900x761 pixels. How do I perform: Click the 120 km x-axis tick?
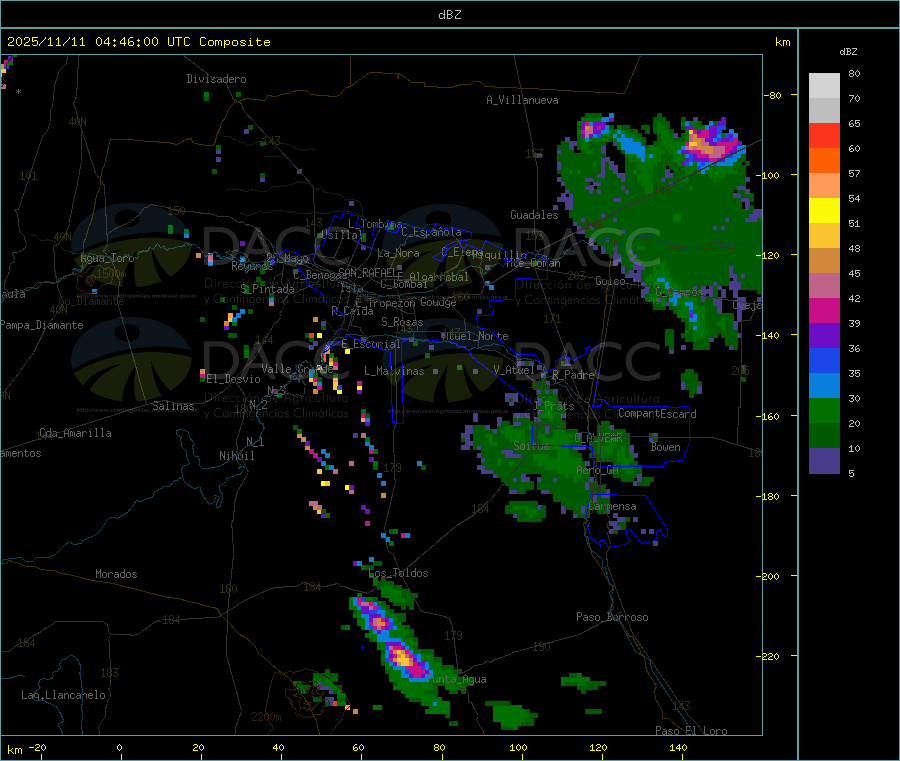pos(598,747)
